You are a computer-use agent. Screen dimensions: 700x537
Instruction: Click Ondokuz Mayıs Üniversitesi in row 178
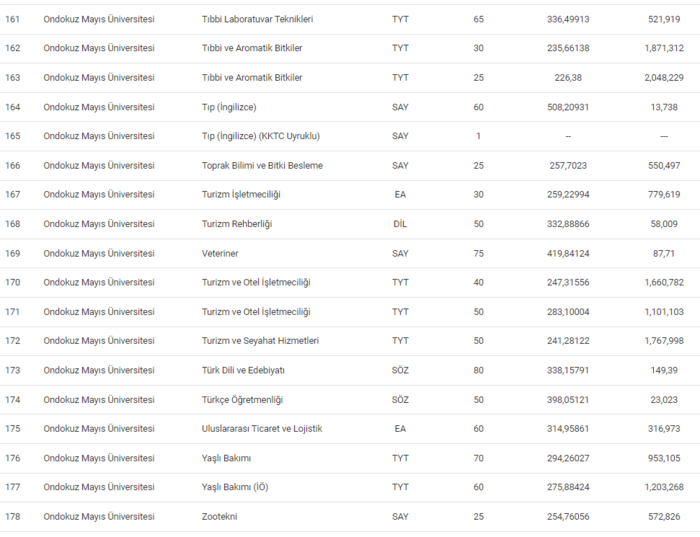(99, 516)
